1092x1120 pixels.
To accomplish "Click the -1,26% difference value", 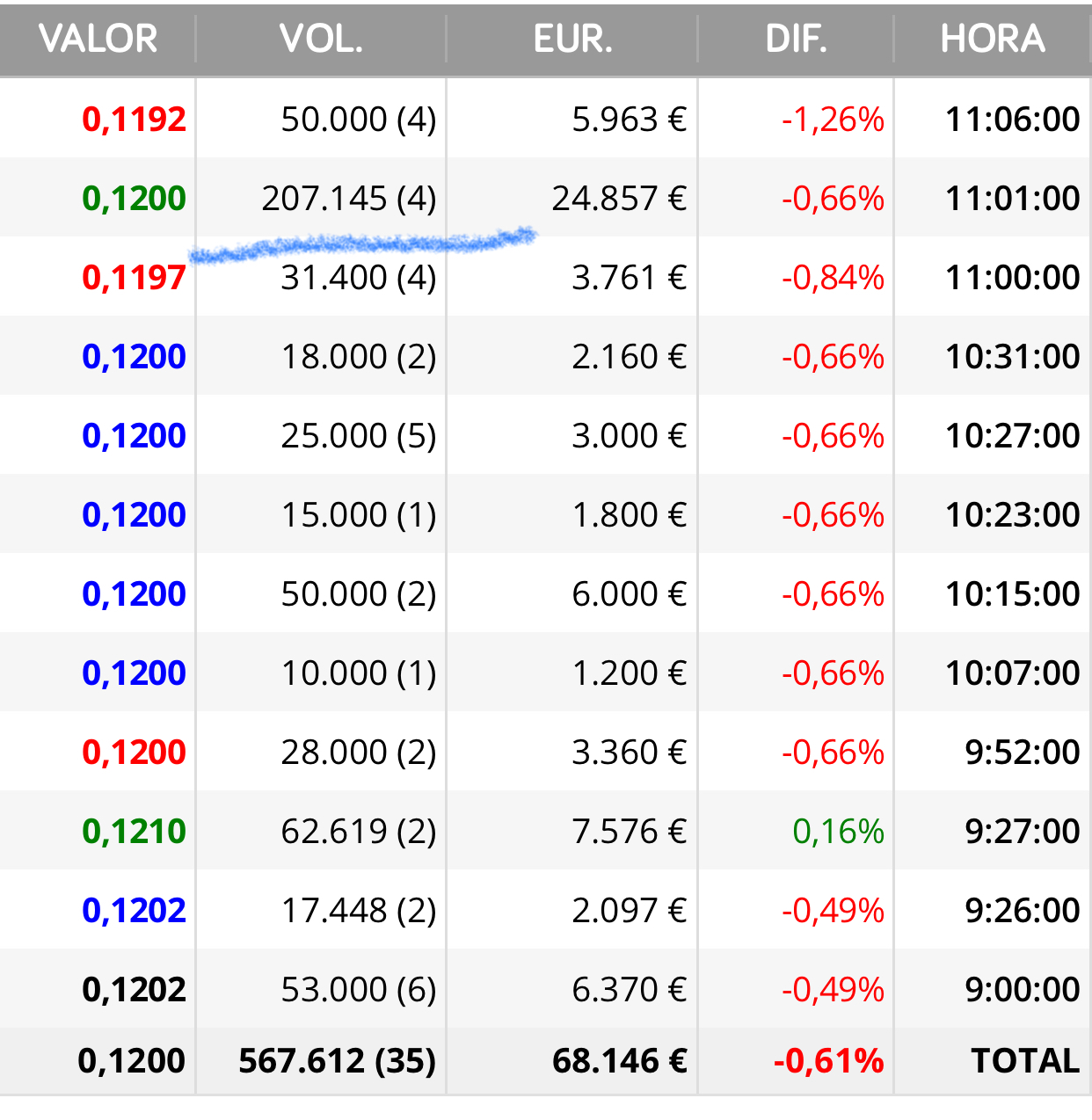I will (833, 120).
